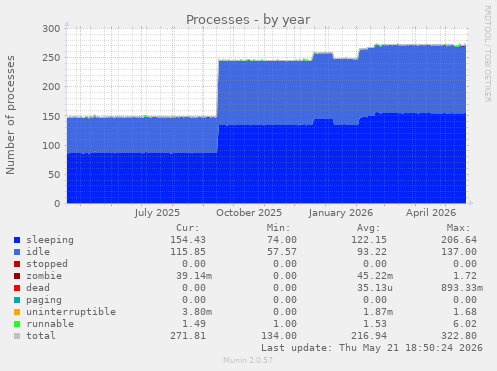The width and height of the screenshot is (497, 371).
Task: Click the 'paging' legend label
Action: [x=44, y=300]
